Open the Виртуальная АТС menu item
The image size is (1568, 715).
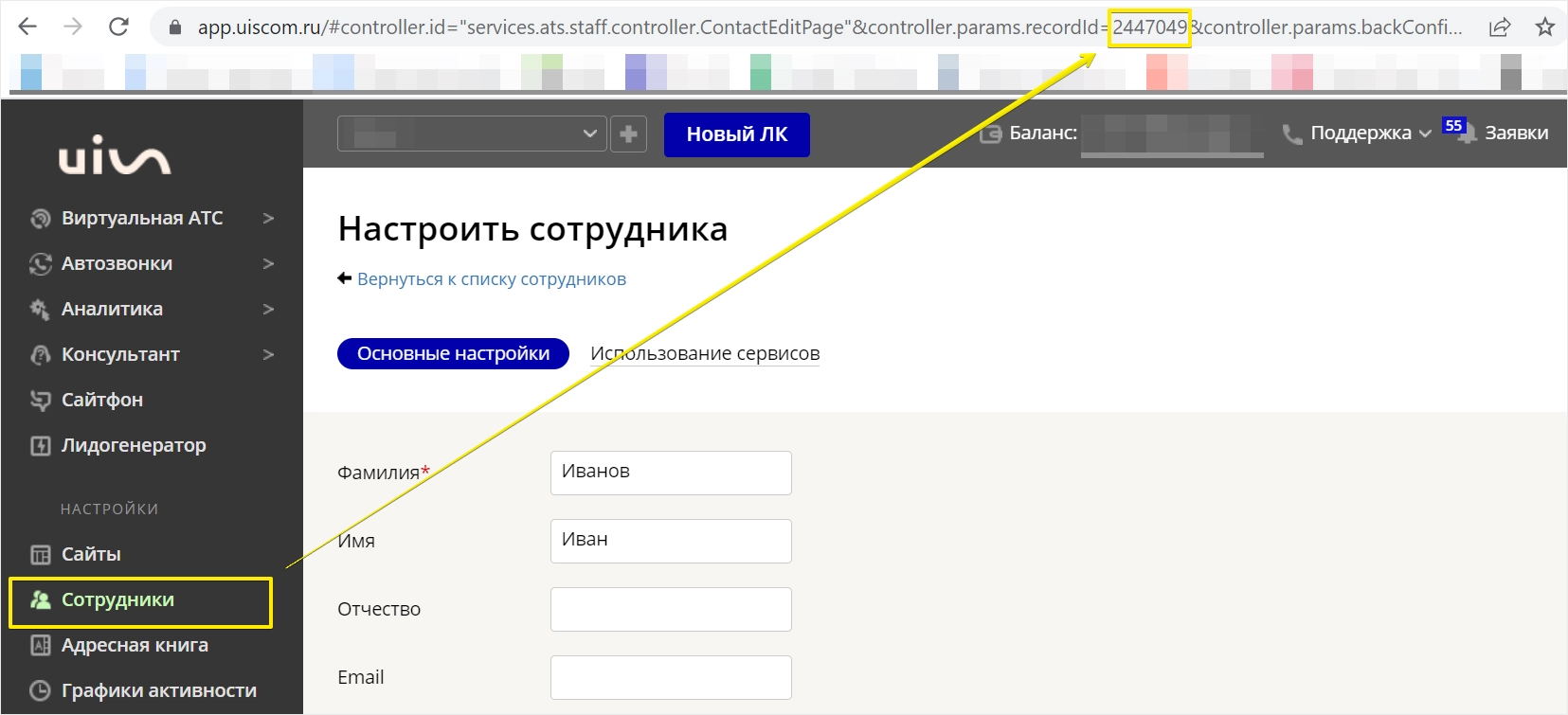pyautogui.click(x=142, y=218)
